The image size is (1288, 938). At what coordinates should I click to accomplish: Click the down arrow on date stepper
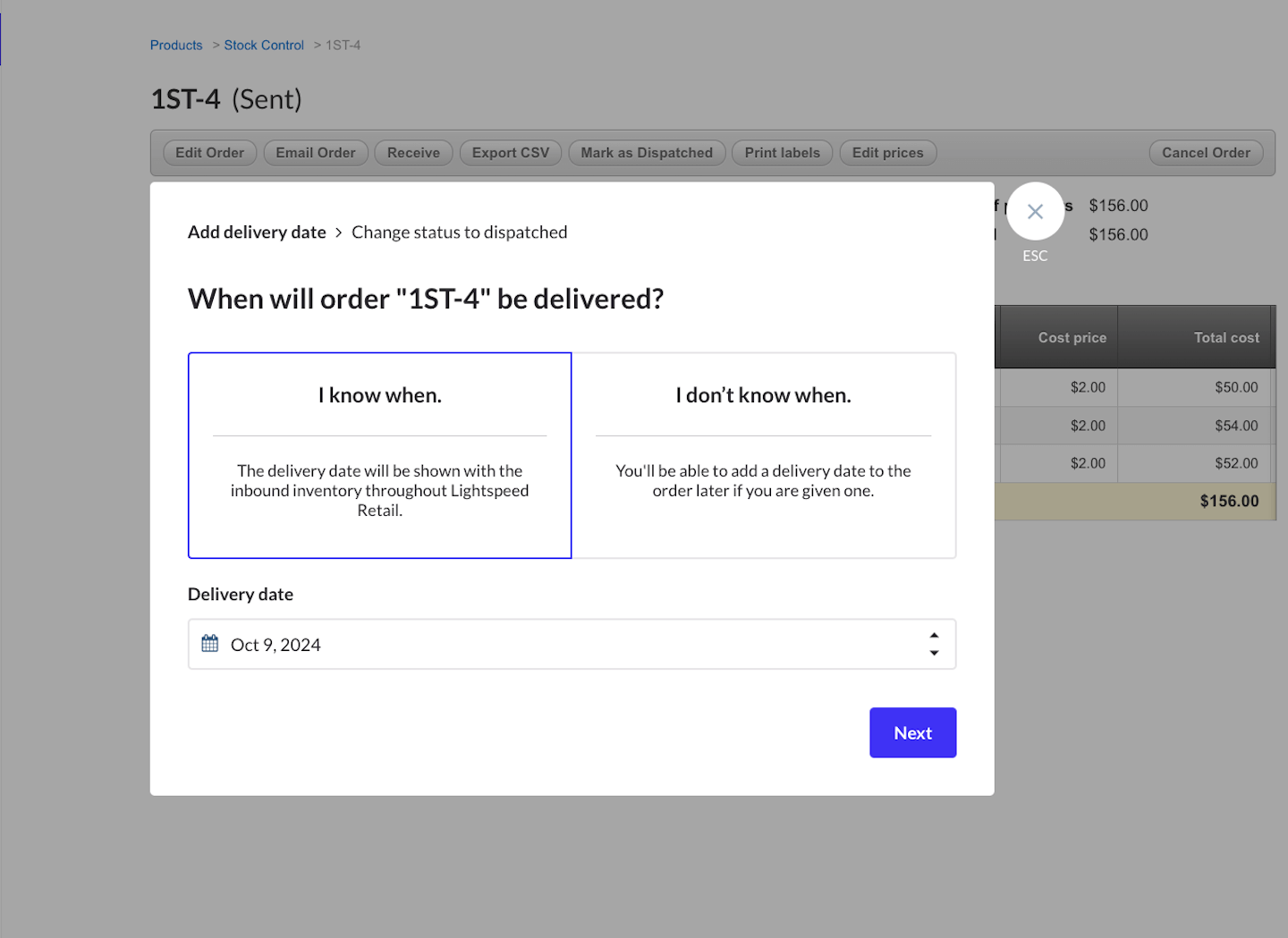pos(934,654)
